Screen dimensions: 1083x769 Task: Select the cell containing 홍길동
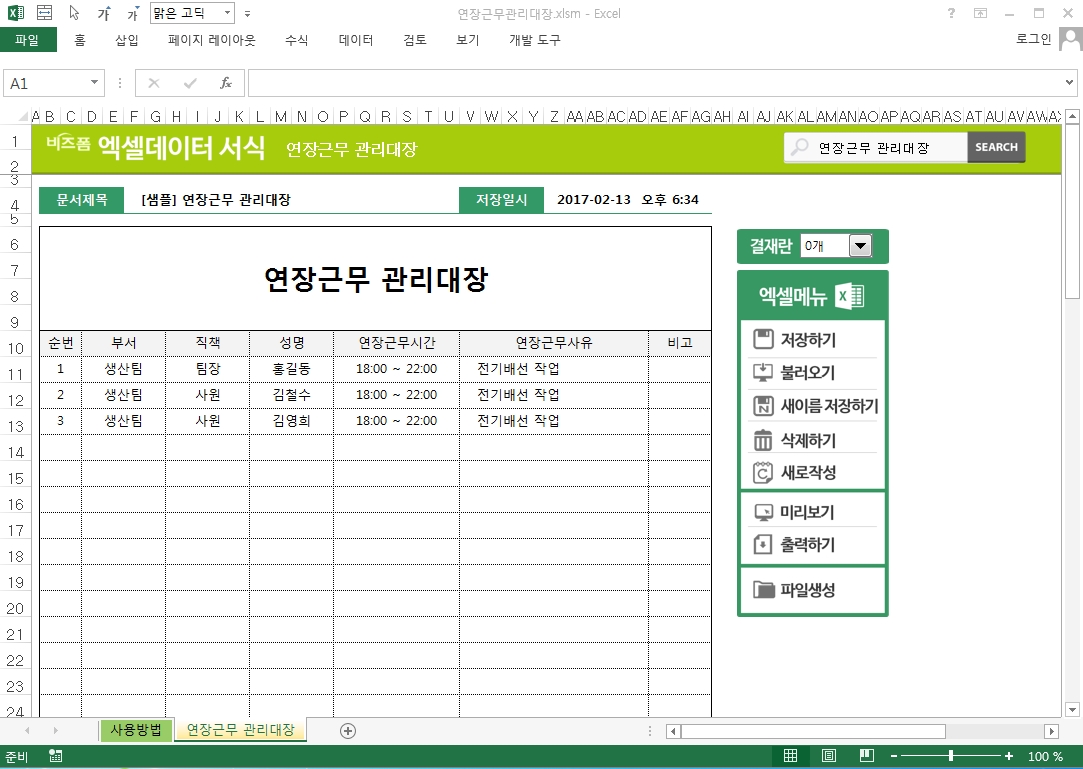click(291, 369)
